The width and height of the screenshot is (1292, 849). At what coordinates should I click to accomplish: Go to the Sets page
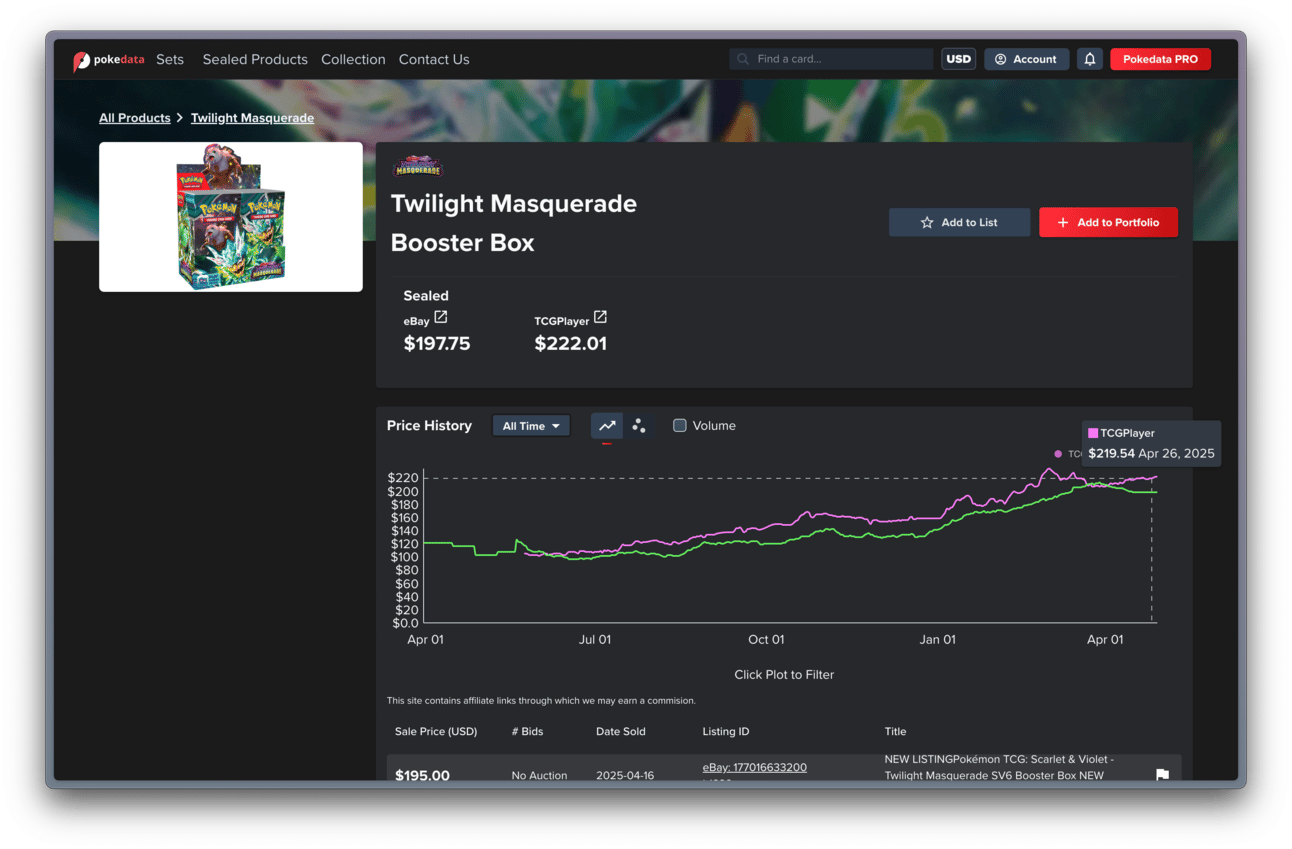tap(170, 59)
